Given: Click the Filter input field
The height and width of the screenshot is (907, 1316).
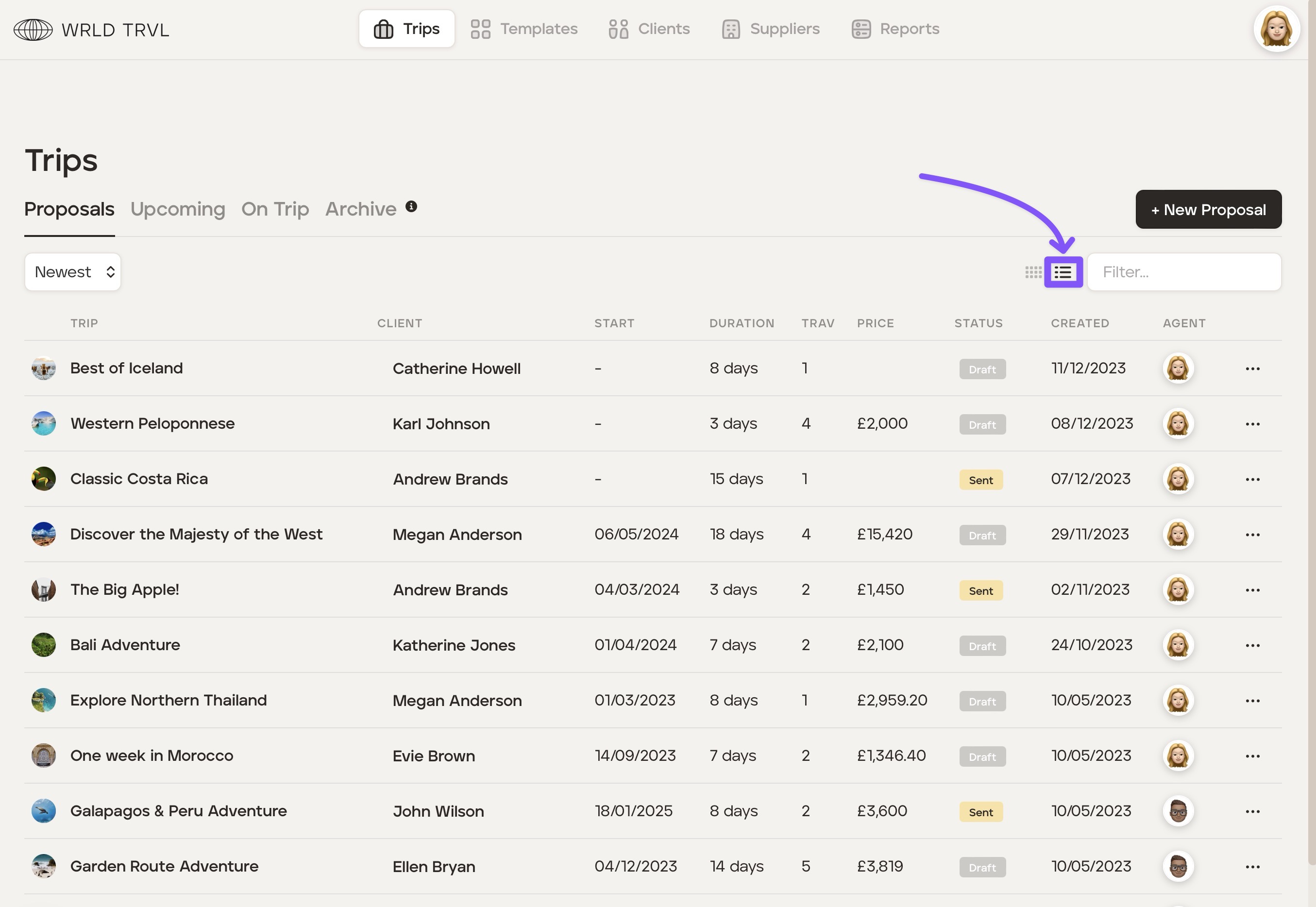Looking at the screenshot, I should click(x=1184, y=272).
